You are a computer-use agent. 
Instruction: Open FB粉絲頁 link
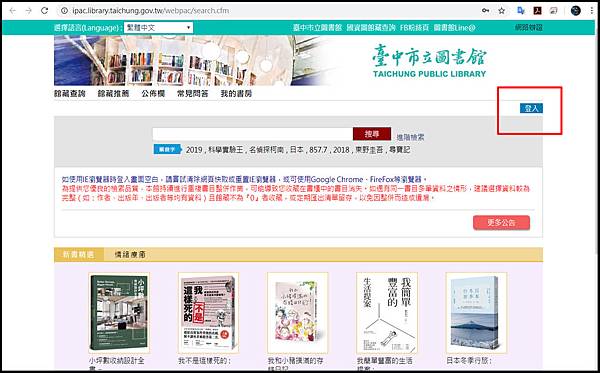pos(414,28)
